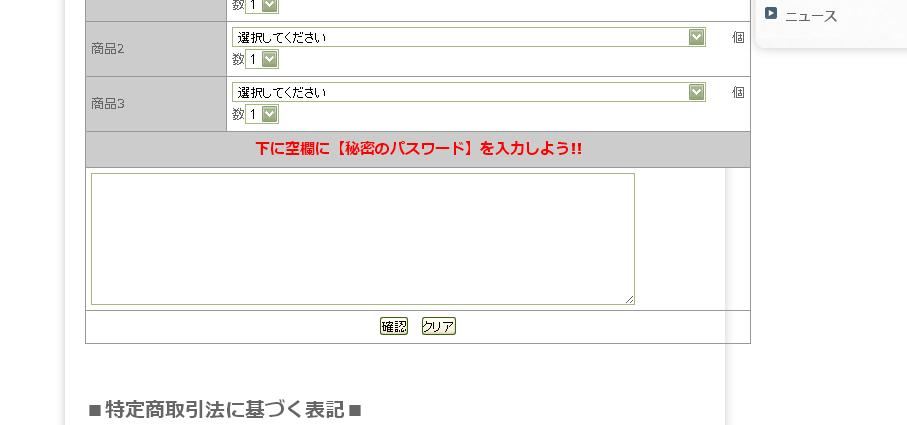The height and width of the screenshot is (425, 907).
Task: Open the 商品2 product selection dropdown
Action: pos(469,37)
